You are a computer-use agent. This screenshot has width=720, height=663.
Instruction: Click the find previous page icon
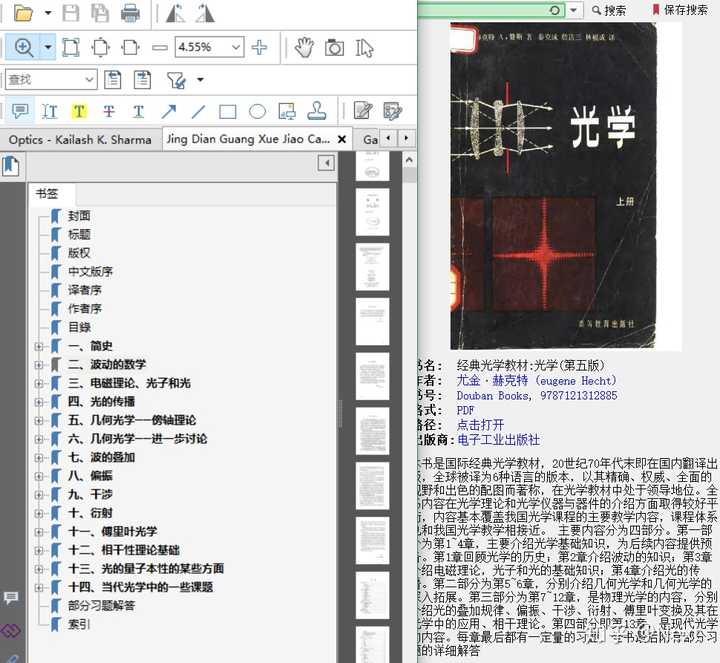click(x=113, y=80)
